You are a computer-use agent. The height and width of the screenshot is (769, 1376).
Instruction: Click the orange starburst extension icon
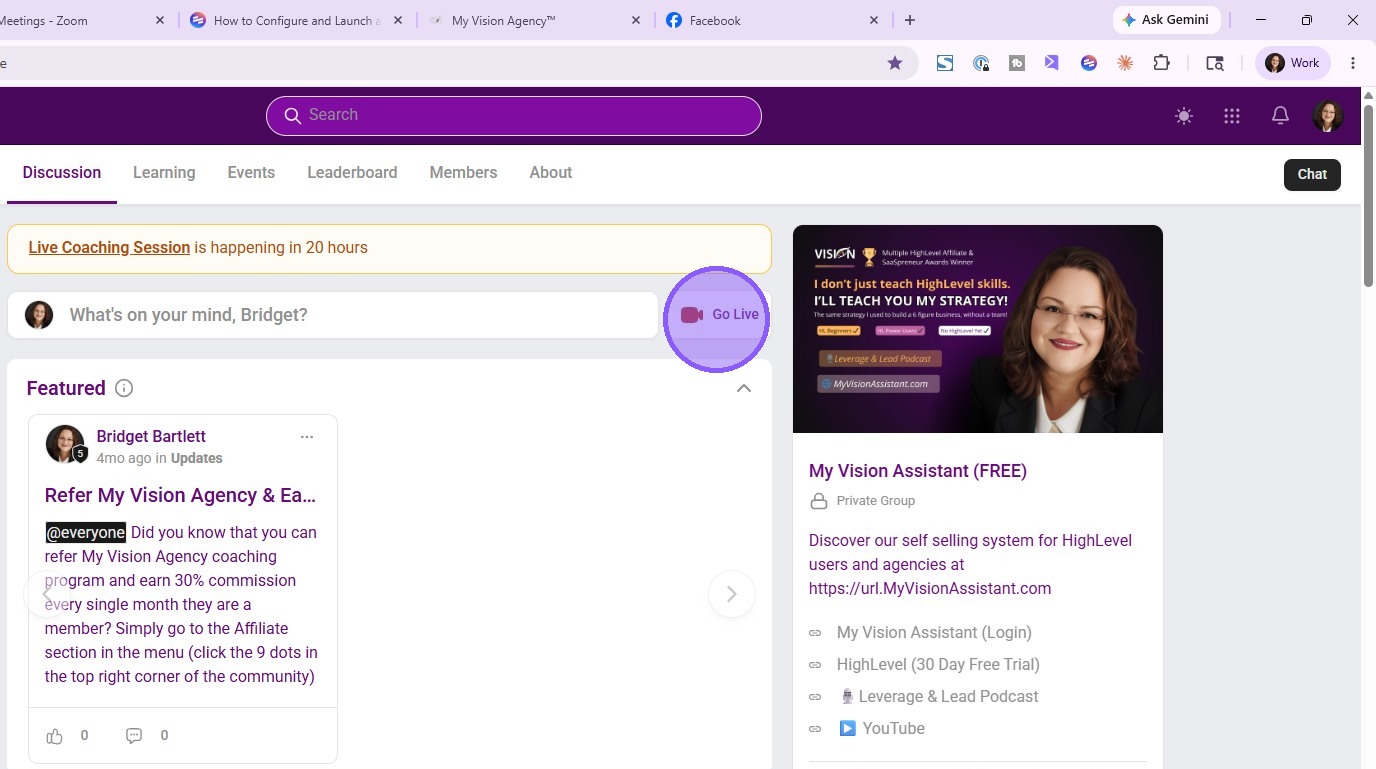pyautogui.click(x=1125, y=63)
